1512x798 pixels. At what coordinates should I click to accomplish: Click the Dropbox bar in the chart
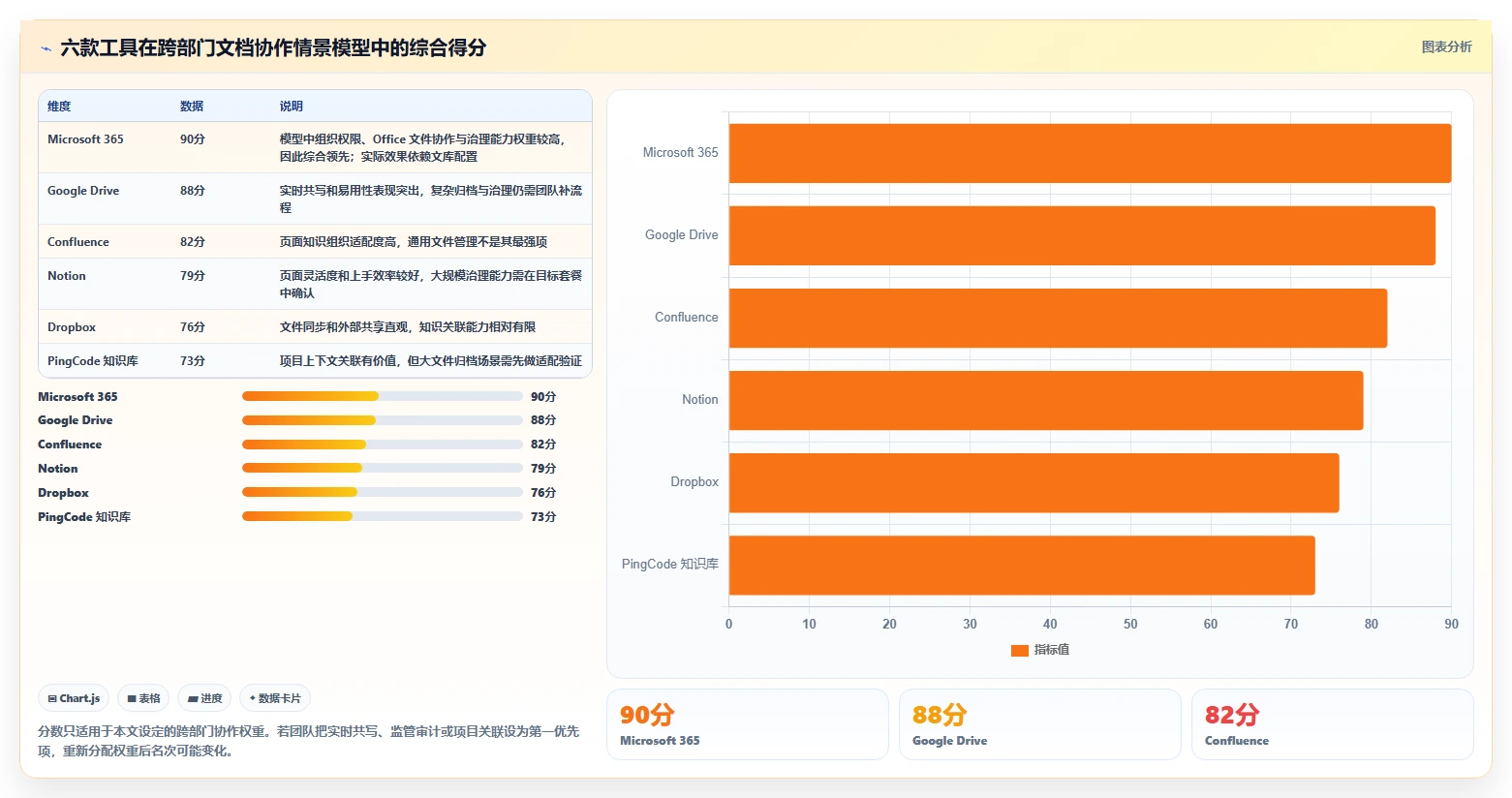[x=1034, y=482]
